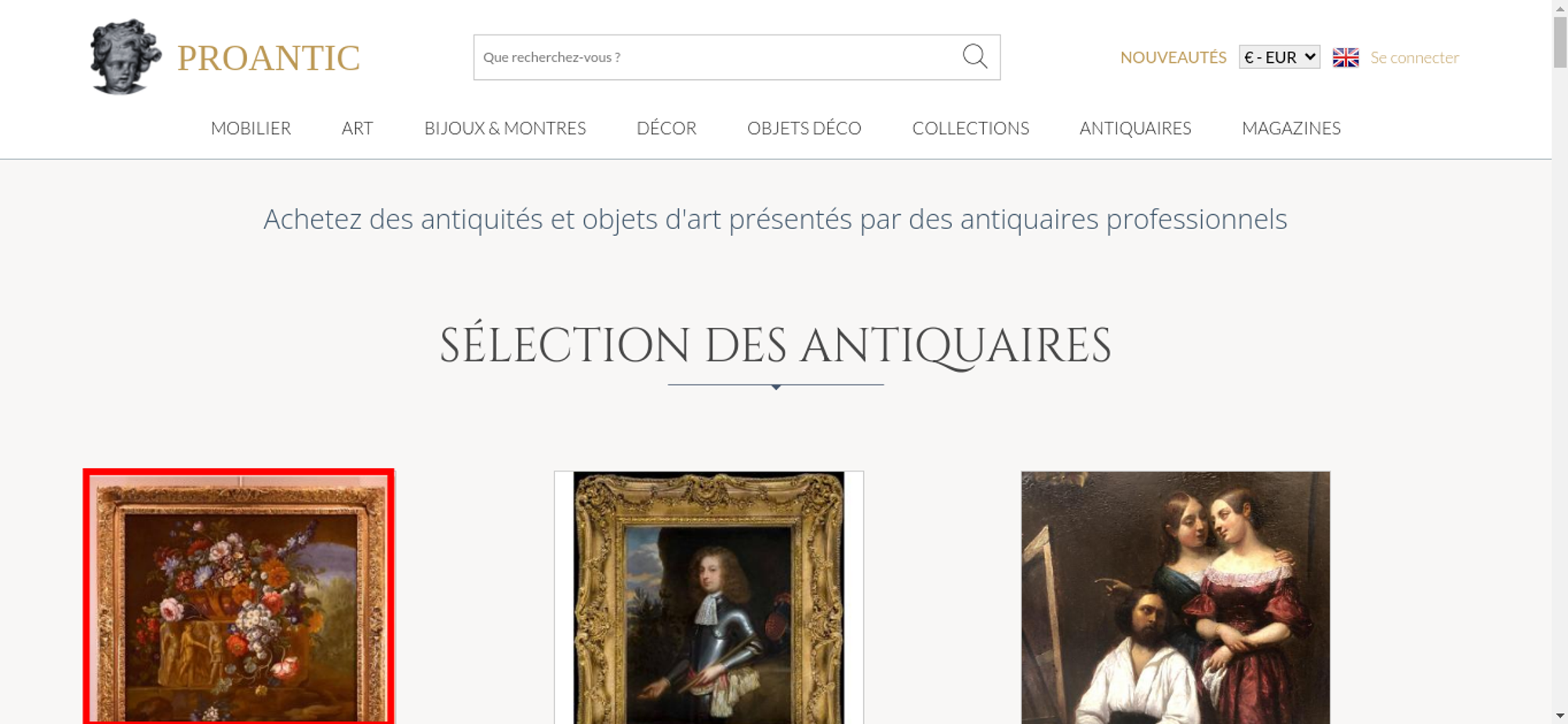Viewport: 1568px width, 724px height.
Task: Select the Décor menu item
Action: click(666, 128)
